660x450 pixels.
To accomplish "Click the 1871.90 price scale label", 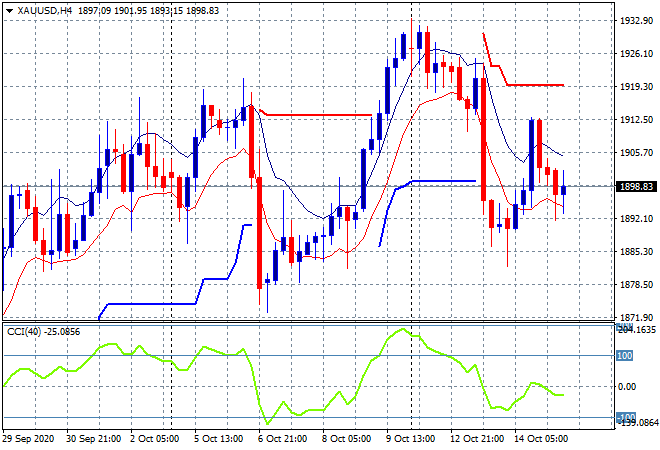I will [x=636, y=318].
